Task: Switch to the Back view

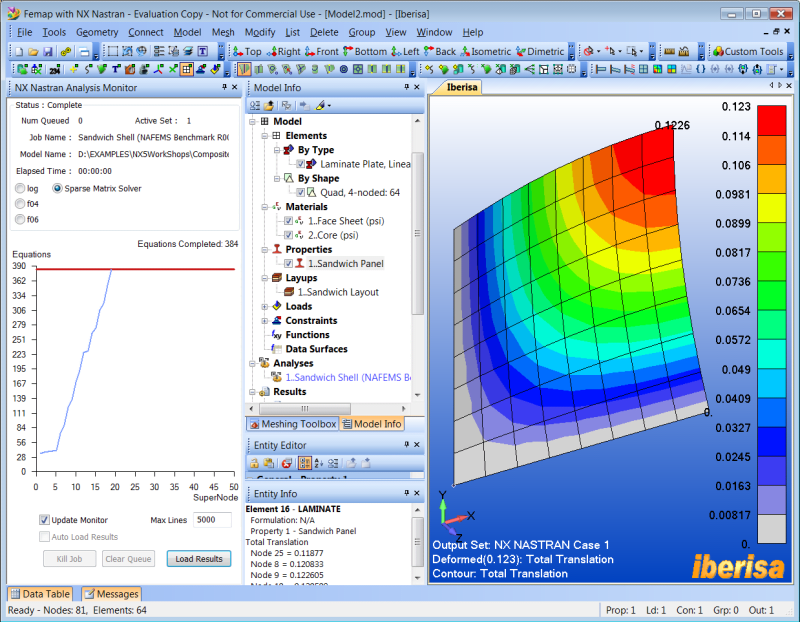Action: point(440,52)
